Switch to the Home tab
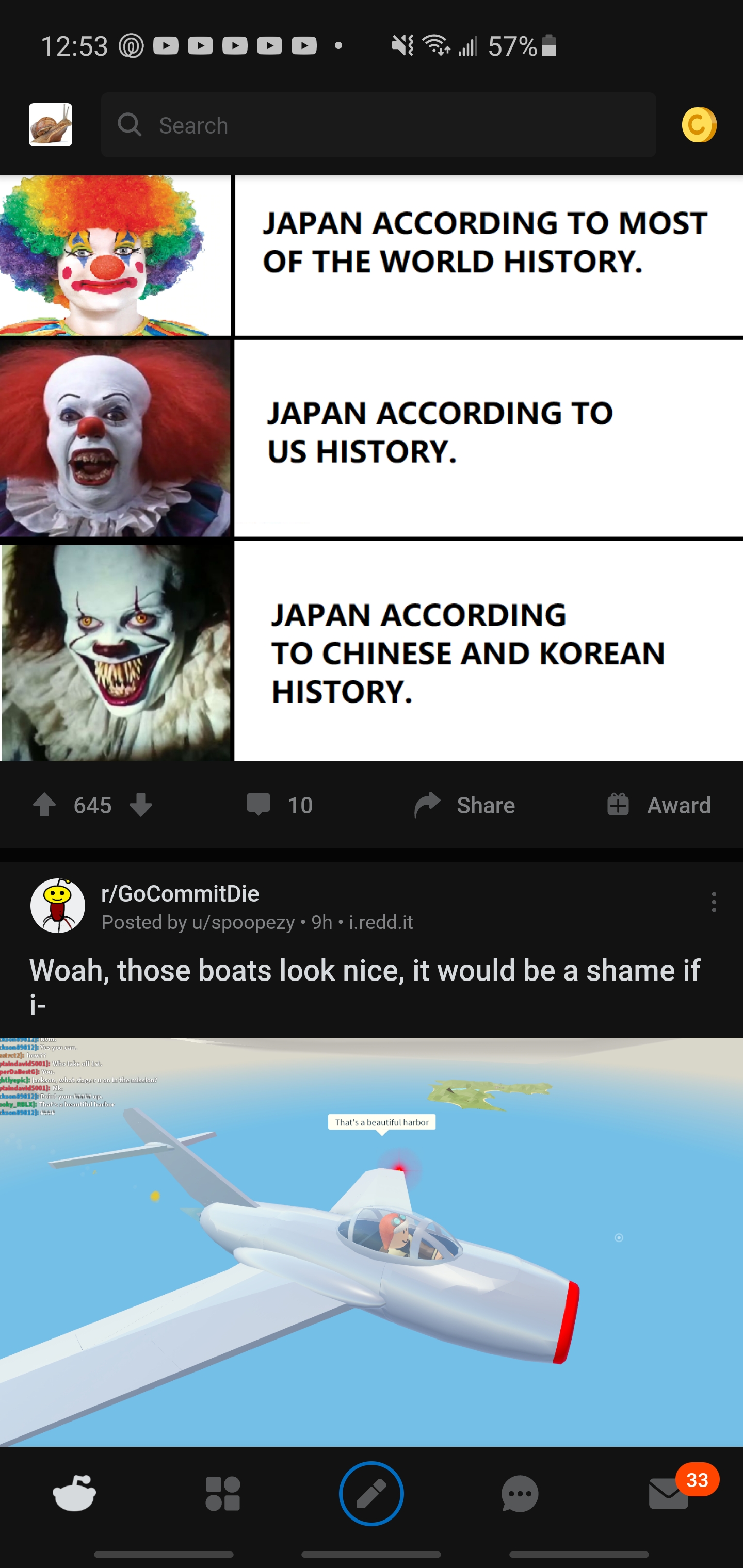Viewport: 743px width, 1568px height. tap(74, 1493)
